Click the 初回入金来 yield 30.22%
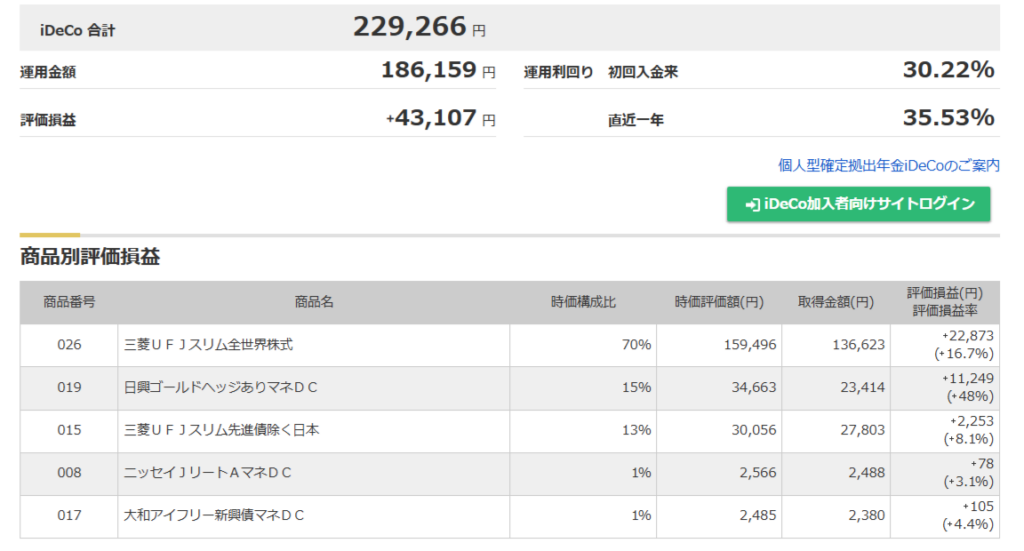 click(x=948, y=70)
